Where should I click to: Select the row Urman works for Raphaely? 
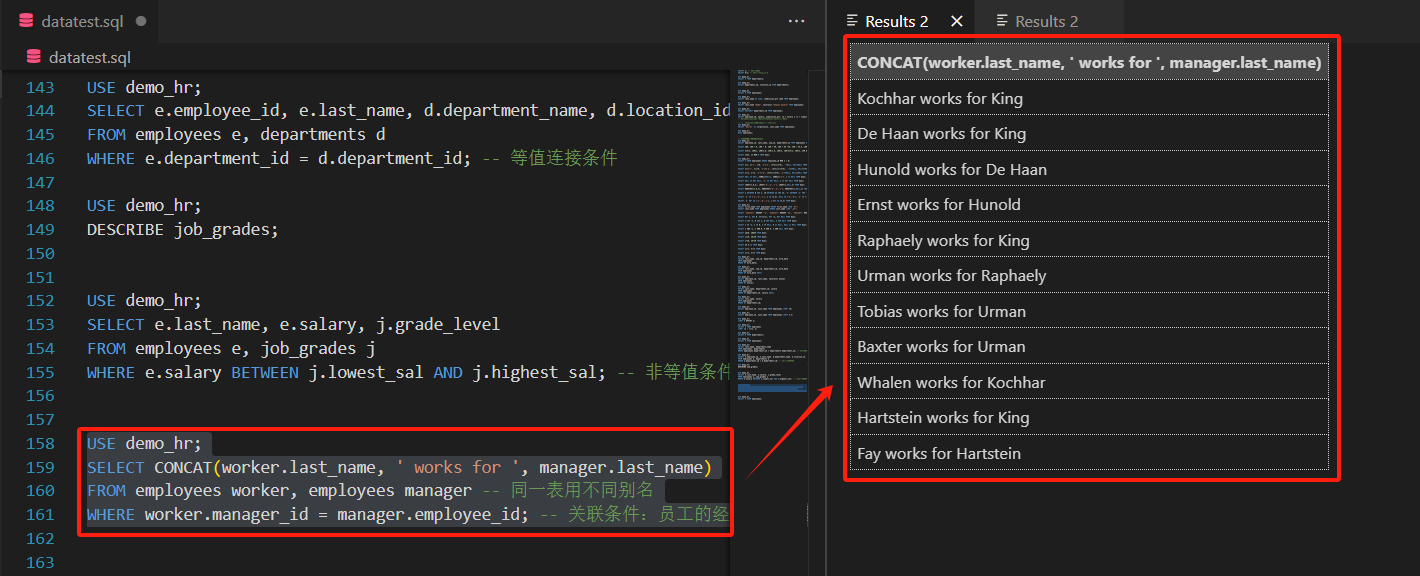[x=1089, y=275]
